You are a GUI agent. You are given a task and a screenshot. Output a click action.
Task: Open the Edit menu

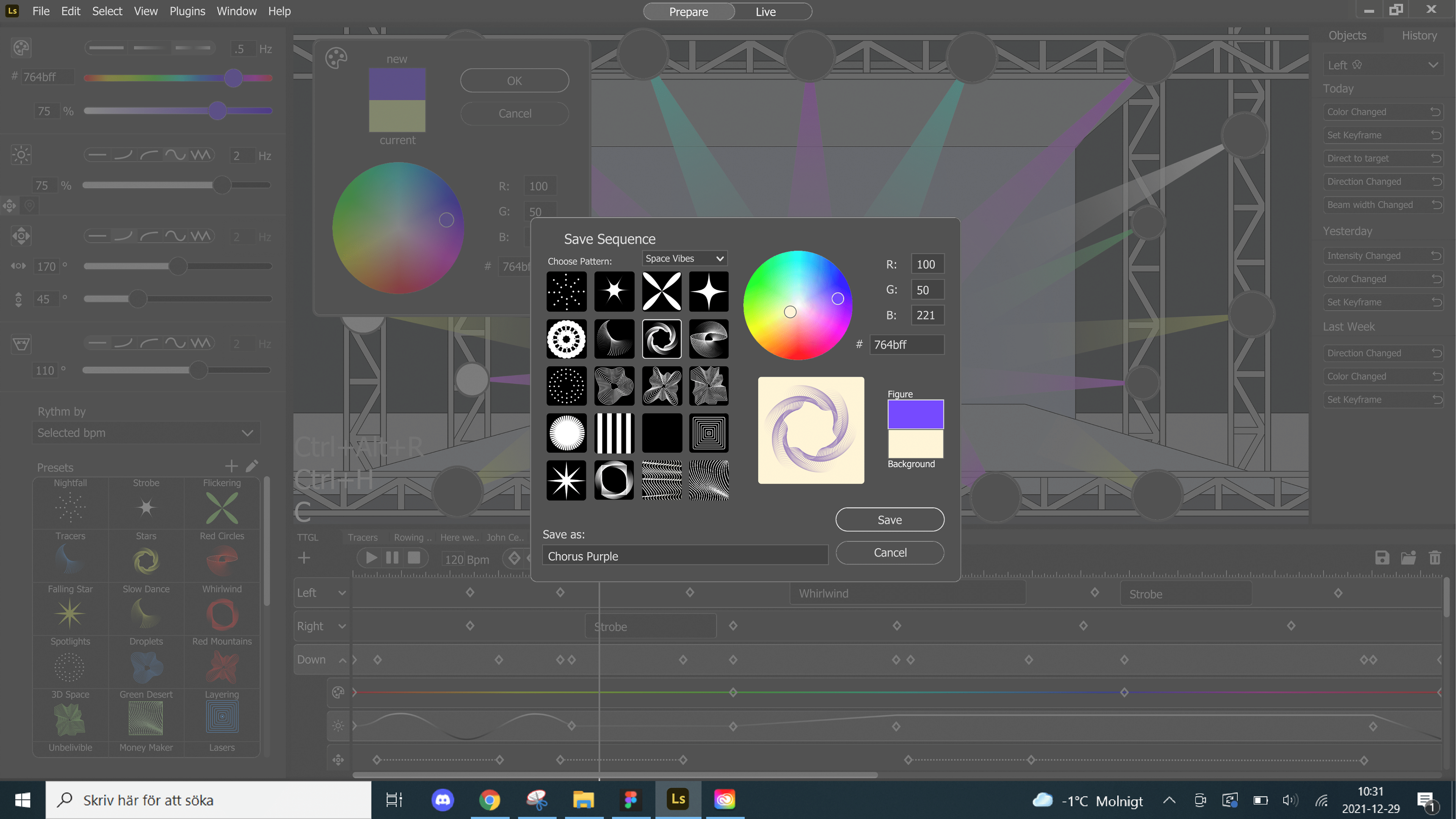71,11
